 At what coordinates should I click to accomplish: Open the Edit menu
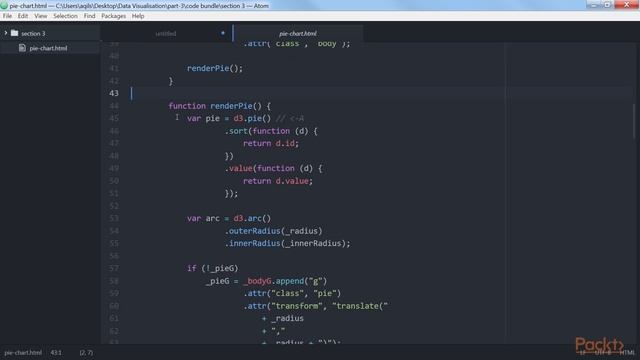tap(23, 16)
